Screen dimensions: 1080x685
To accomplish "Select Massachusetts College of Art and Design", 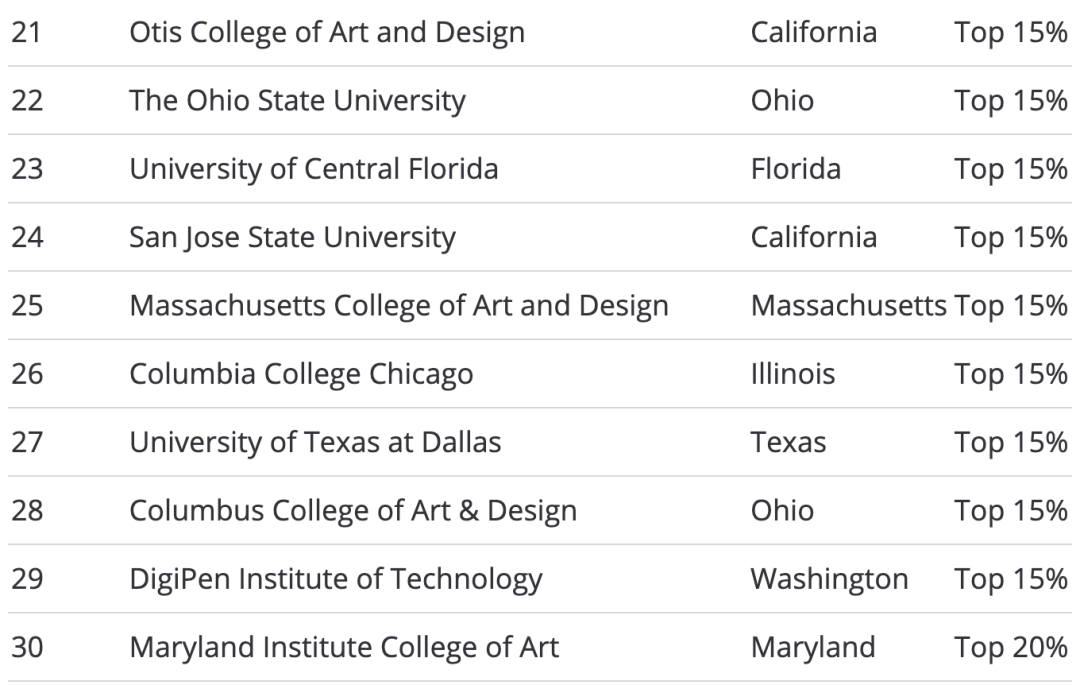I will tap(399, 306).
